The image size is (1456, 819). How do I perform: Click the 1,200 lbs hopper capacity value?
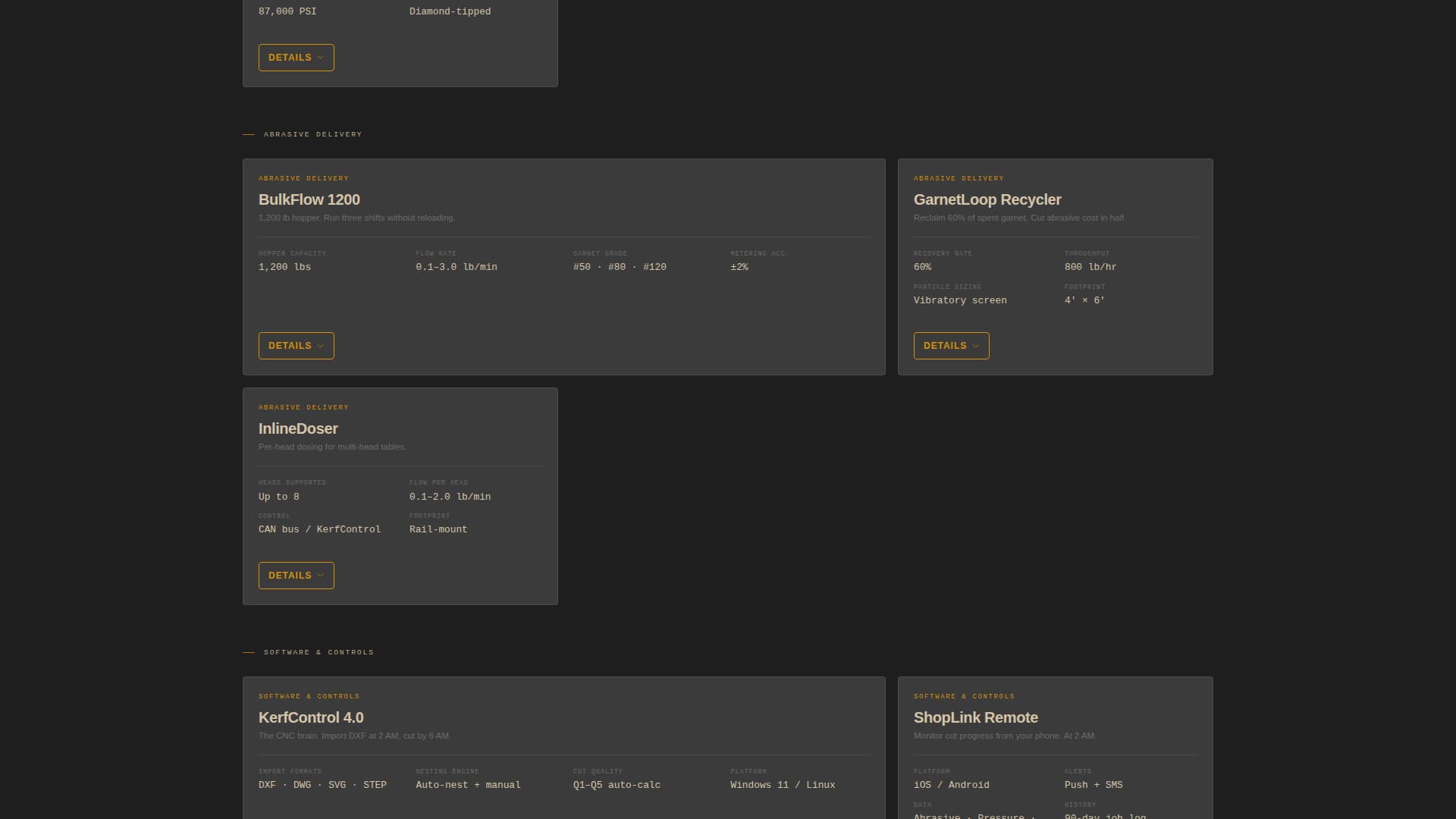(x=284, y=266)
